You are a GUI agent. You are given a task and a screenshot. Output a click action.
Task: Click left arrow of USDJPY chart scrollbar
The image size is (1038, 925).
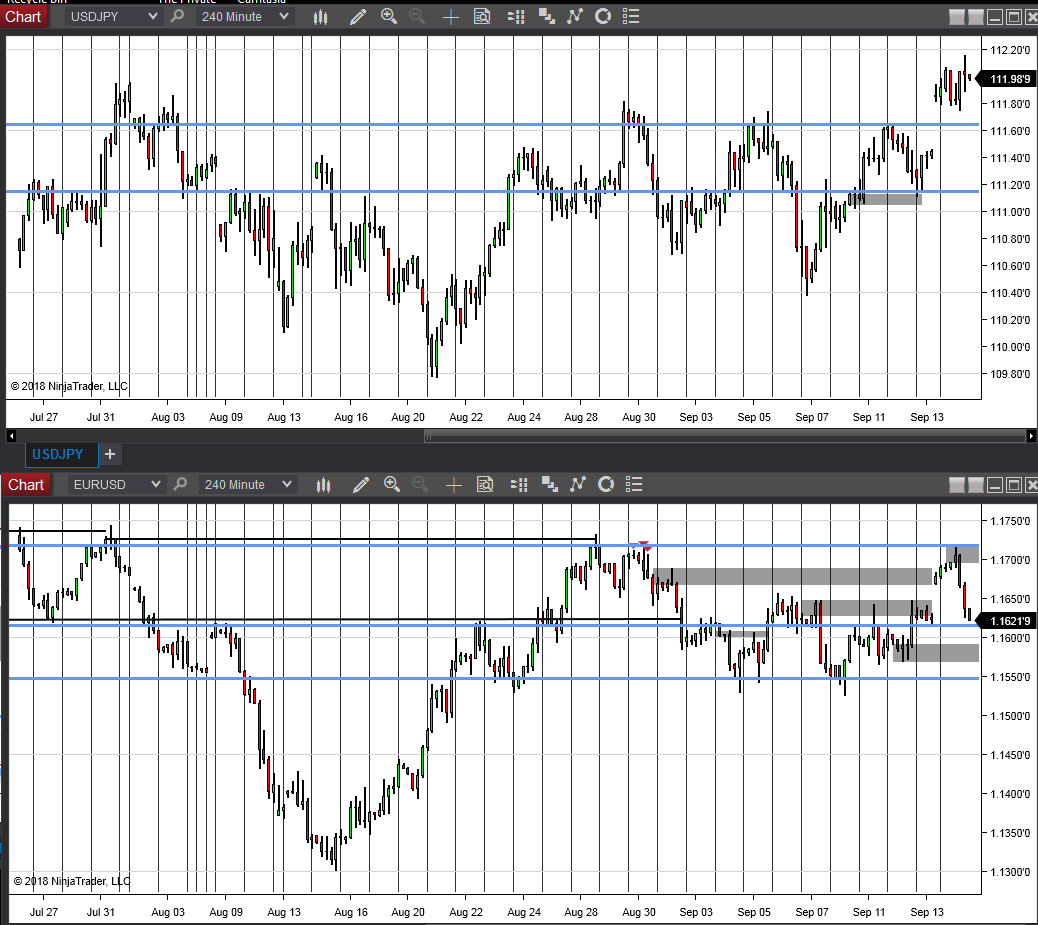click(11, 436)
